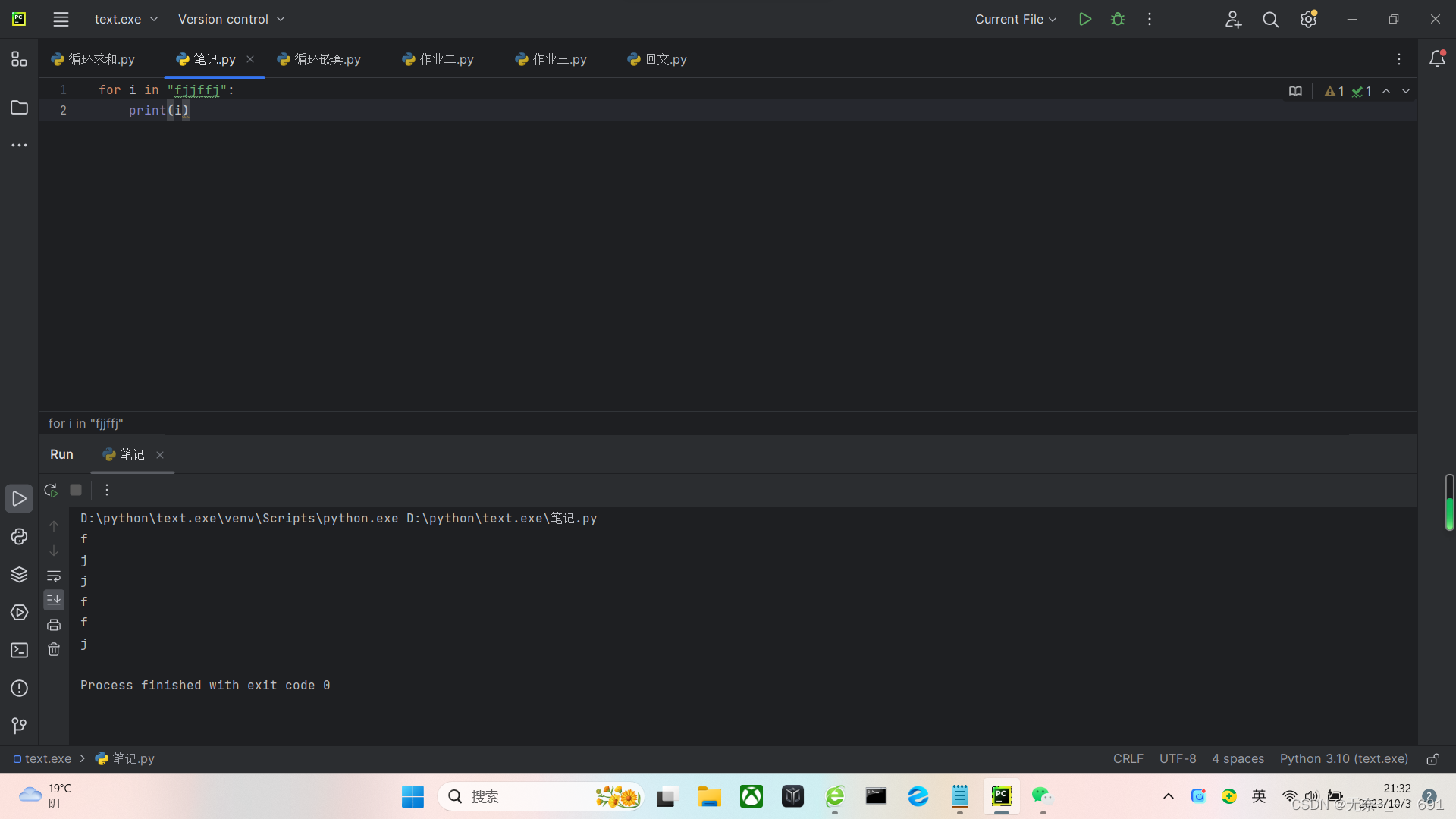Open the Problems tool window icon
This screenshot has width=1456, height=819.
tap(19, 689)
